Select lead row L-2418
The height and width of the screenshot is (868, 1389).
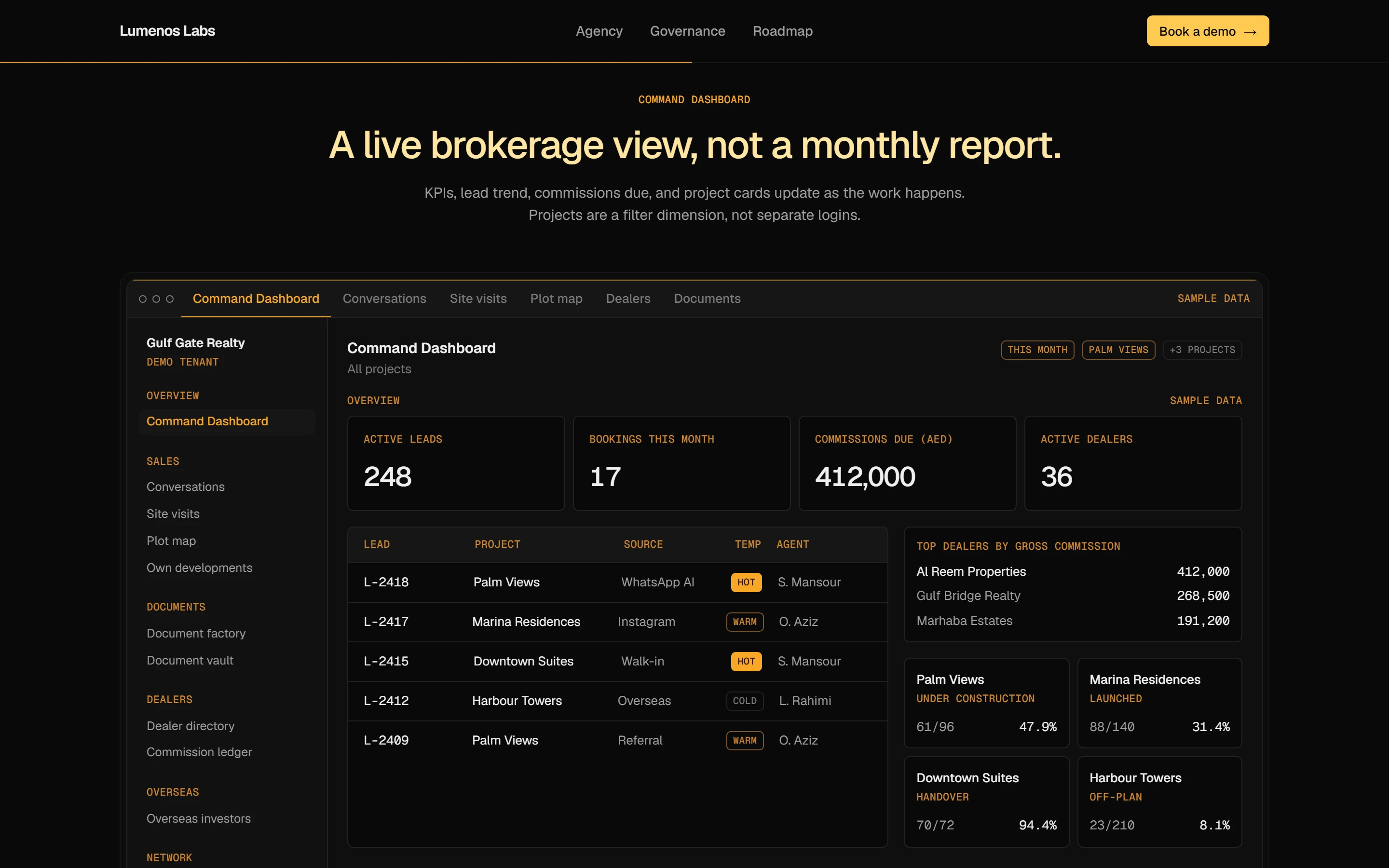tap(618, 582)
